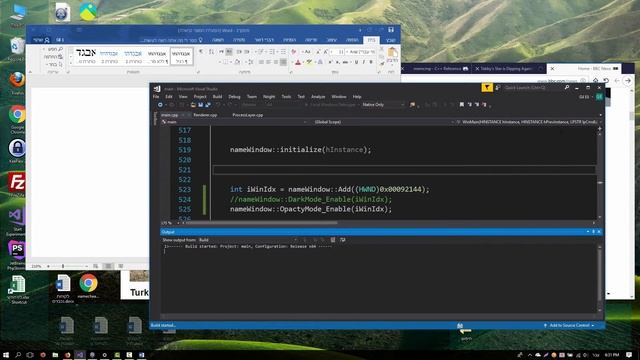Image resolution: width=640 pixels, height=360 pixels.
Task: Click the text highlight color icon in Word
Action: (x=309, y=62)
